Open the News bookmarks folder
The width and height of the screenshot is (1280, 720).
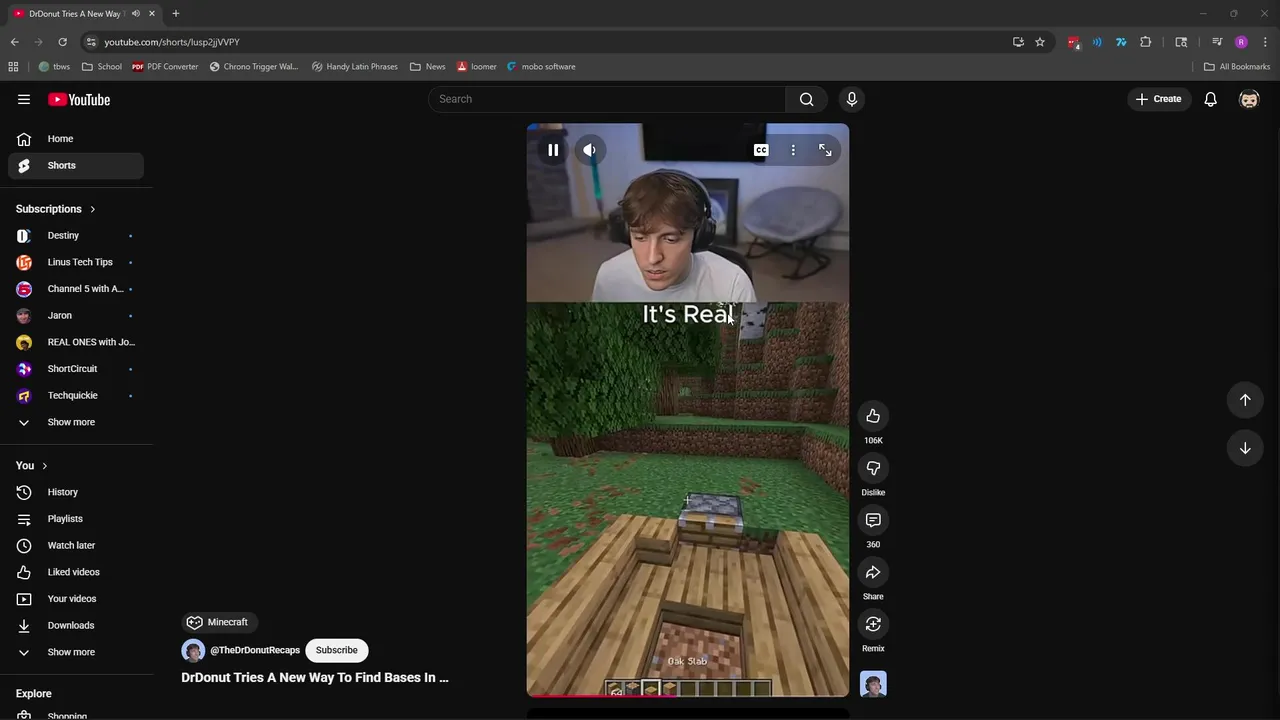click(x=428, y=67)
